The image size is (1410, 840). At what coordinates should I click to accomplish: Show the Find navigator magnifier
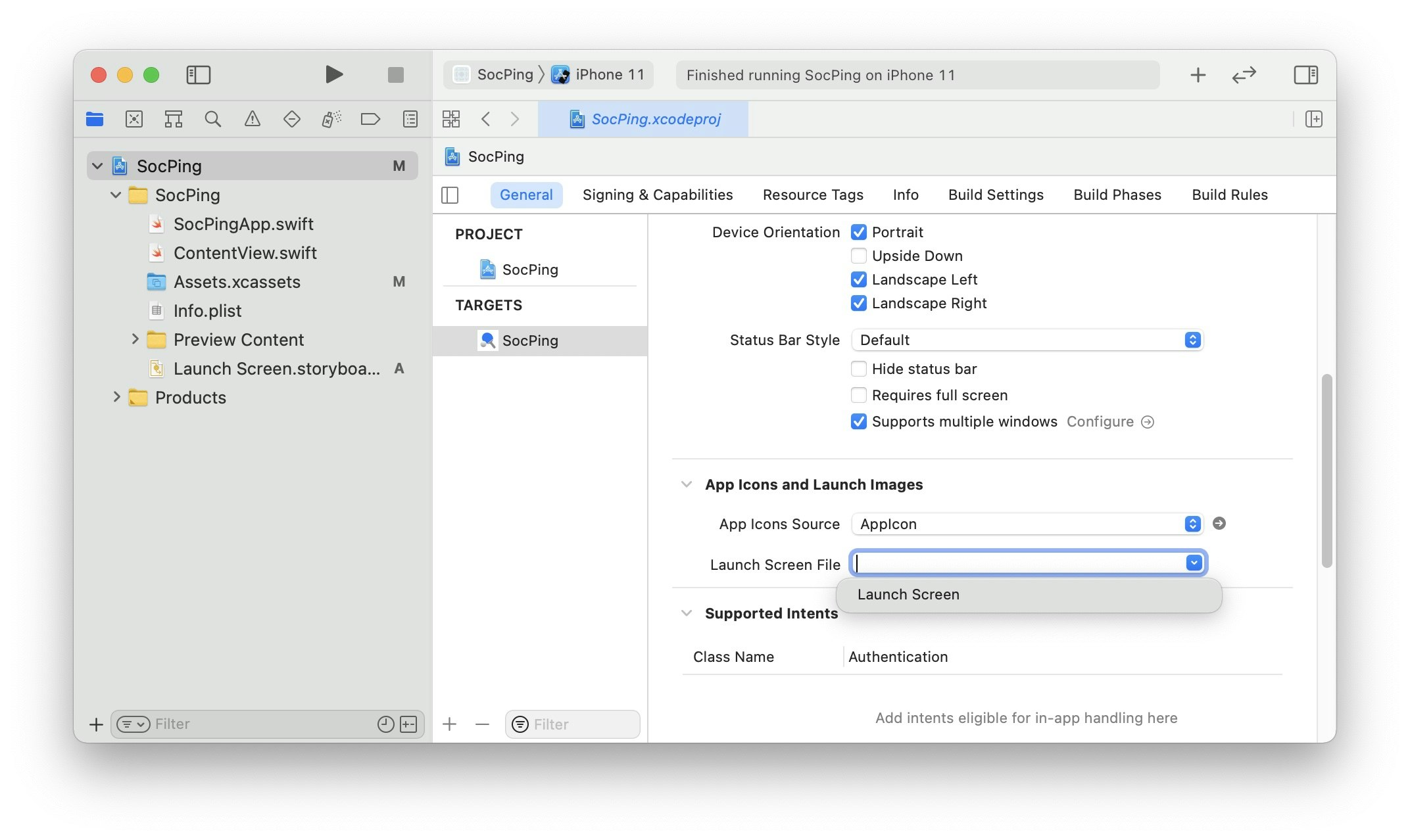pos(213,119)
